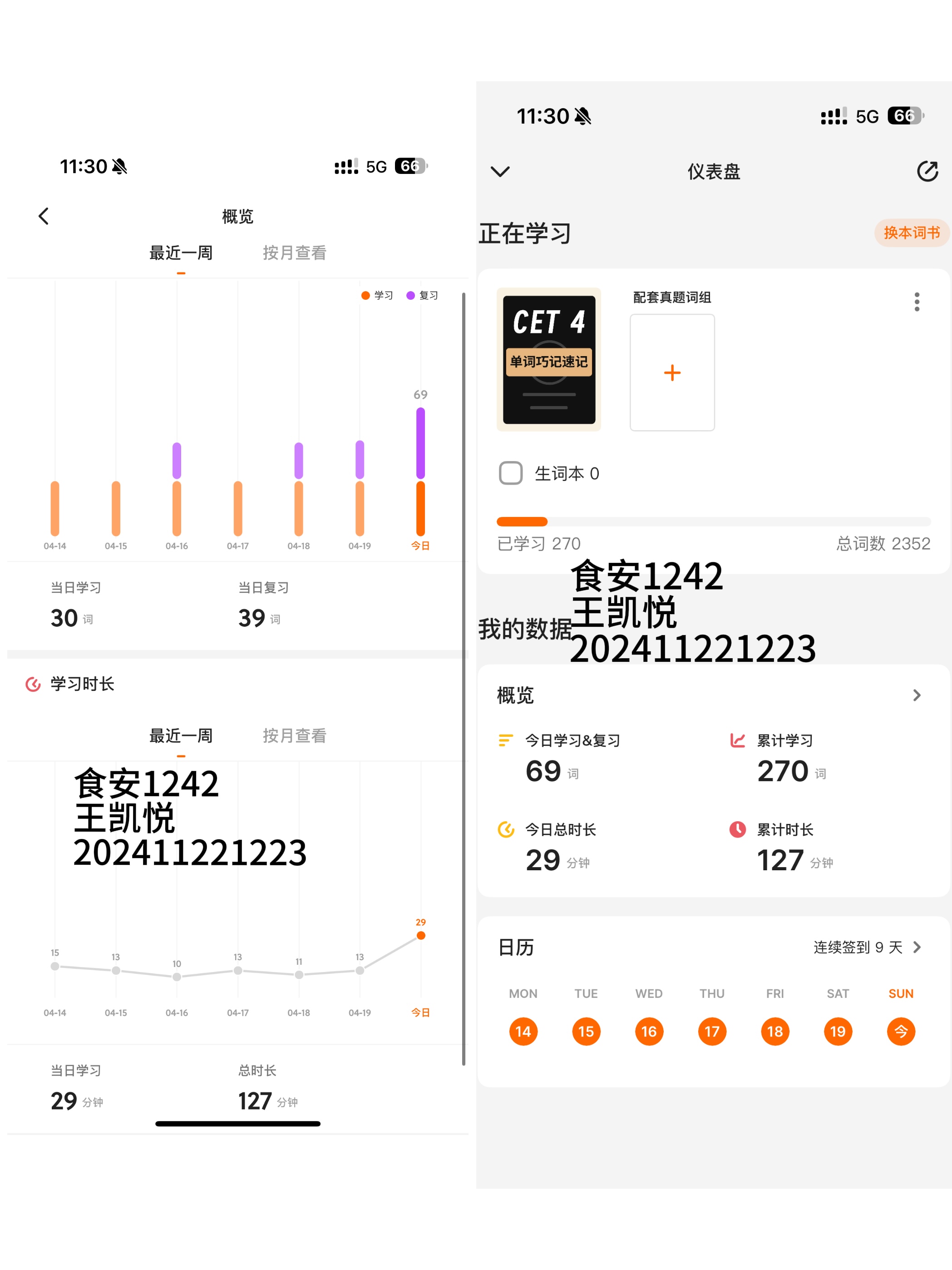The width and height of the screenshot is (952, 1270).
Task: Tap the 累计学习 chart icon
Action: (x=737, y=740)
